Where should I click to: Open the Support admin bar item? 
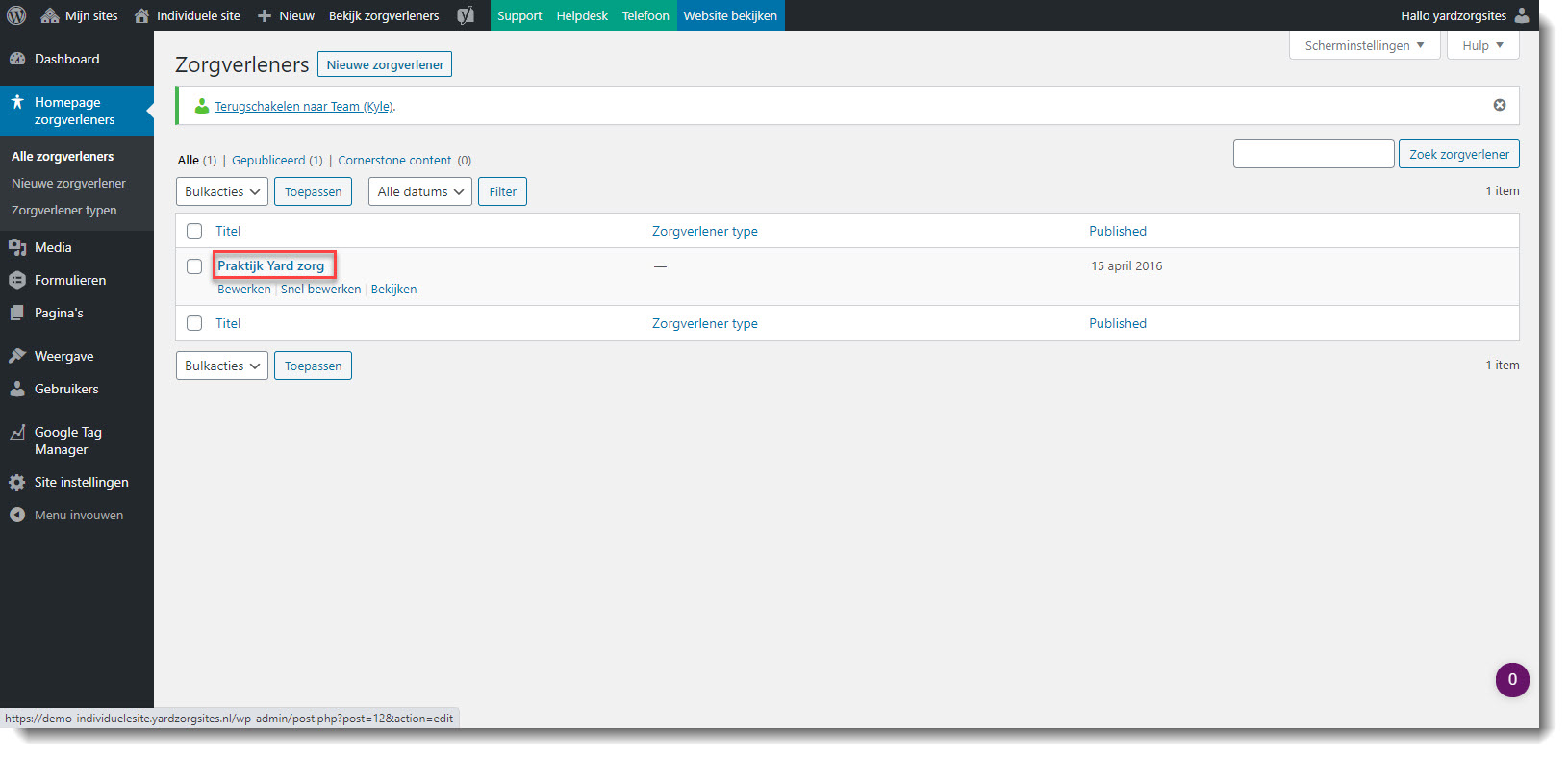tap(519, 15)
